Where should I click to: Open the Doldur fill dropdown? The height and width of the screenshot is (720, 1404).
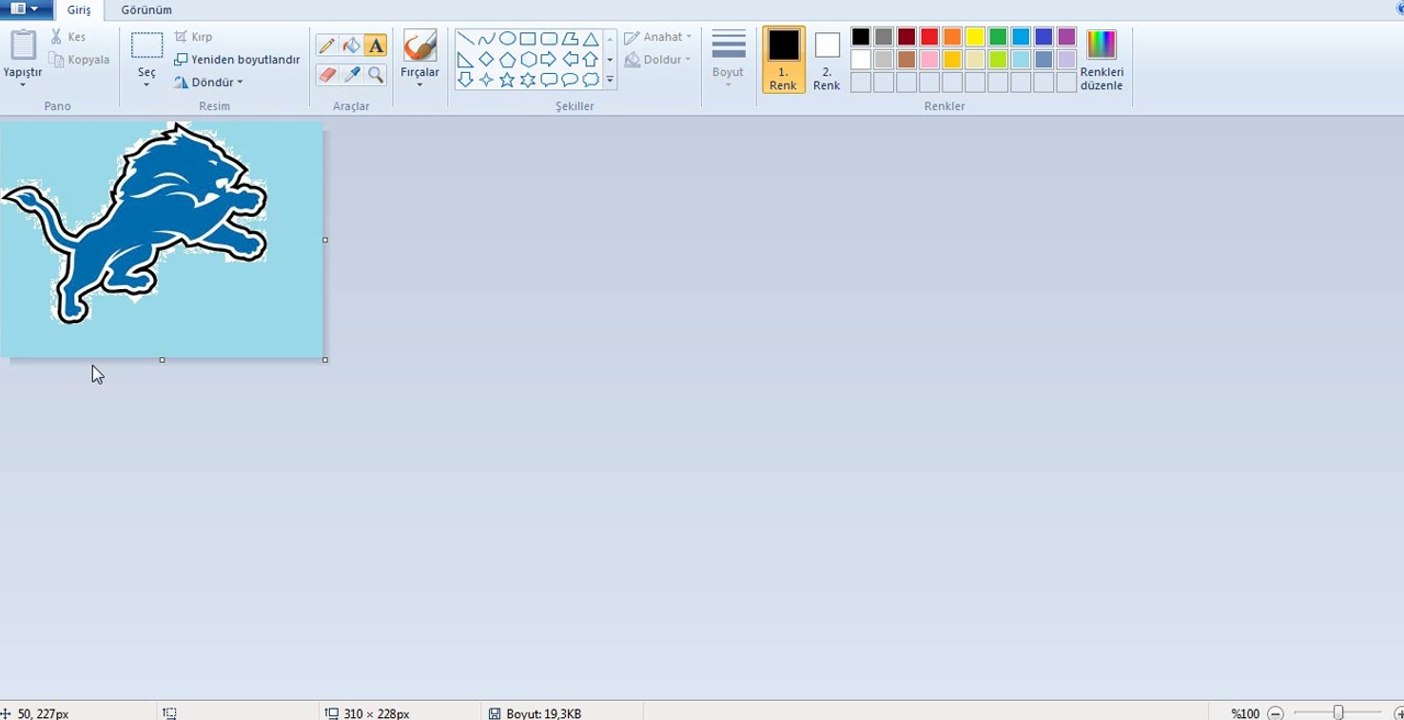tap(658, 60)
